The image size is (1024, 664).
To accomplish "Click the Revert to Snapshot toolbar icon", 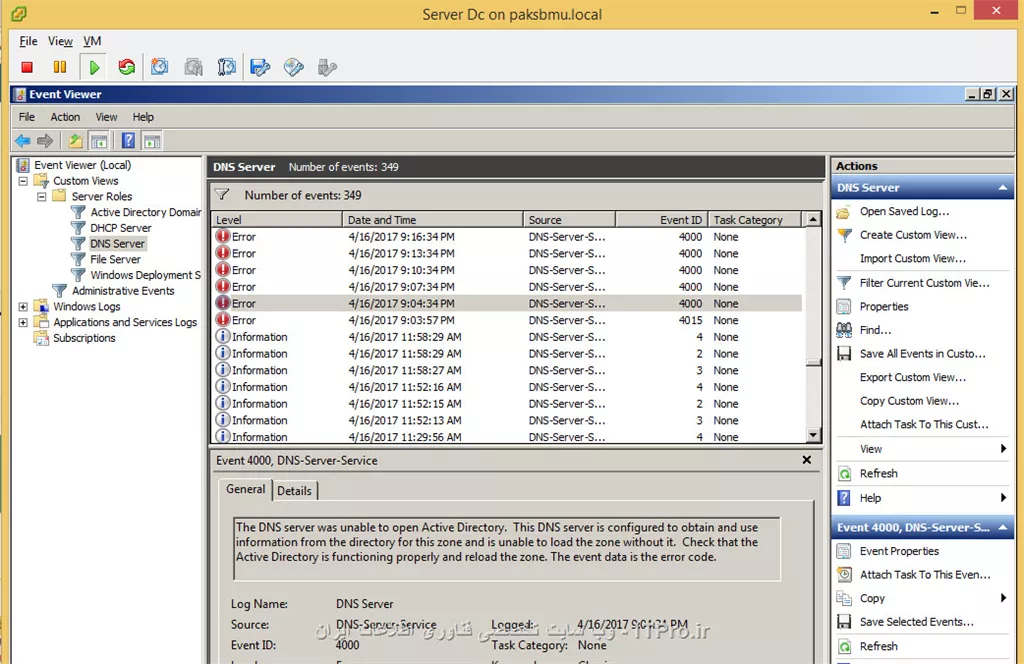I will click(x=193, y=67).
